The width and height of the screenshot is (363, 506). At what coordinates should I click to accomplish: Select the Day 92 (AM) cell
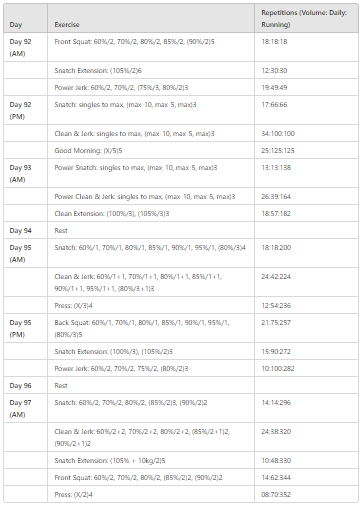point(25,47)
